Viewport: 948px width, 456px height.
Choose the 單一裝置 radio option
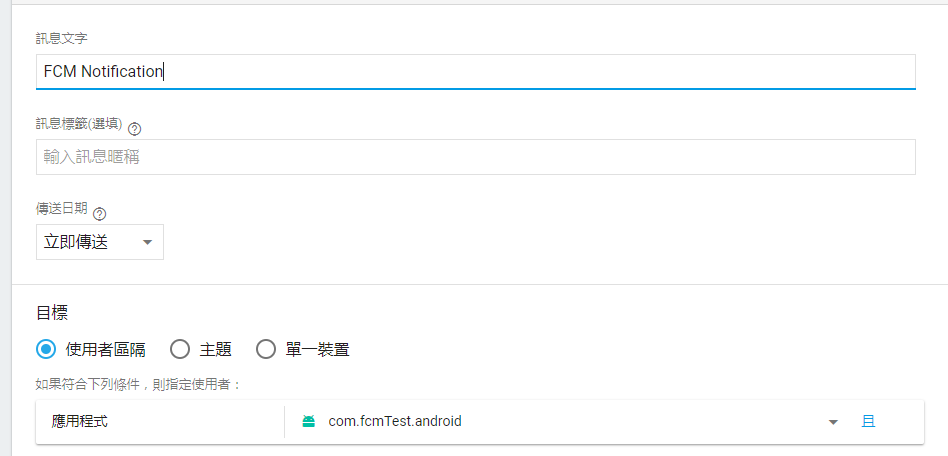tap(266, 350)
